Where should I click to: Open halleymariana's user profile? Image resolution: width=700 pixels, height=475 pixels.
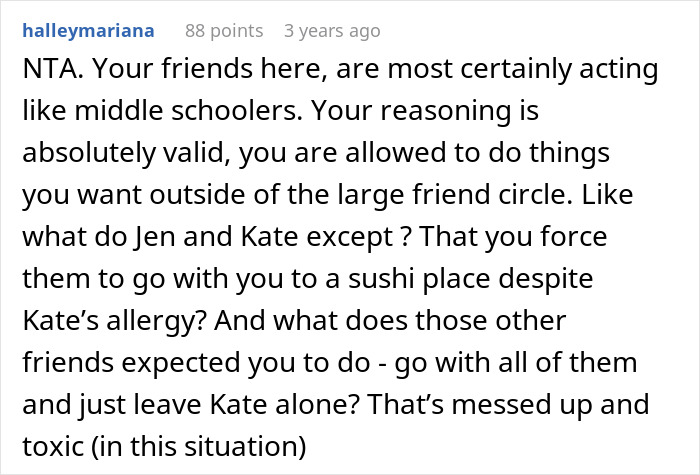(87, 30)
